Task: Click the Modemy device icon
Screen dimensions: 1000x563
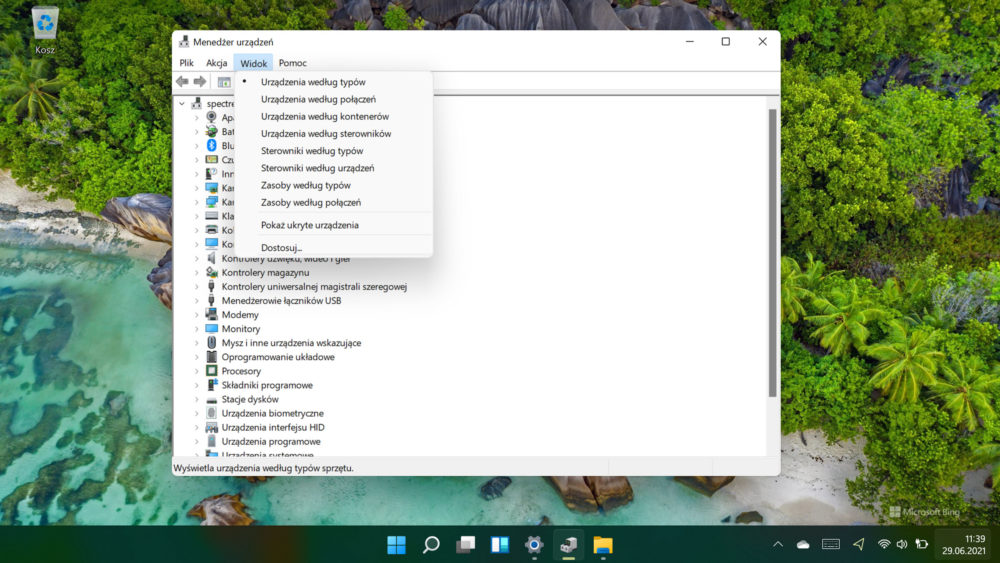Action: [212, 314]
